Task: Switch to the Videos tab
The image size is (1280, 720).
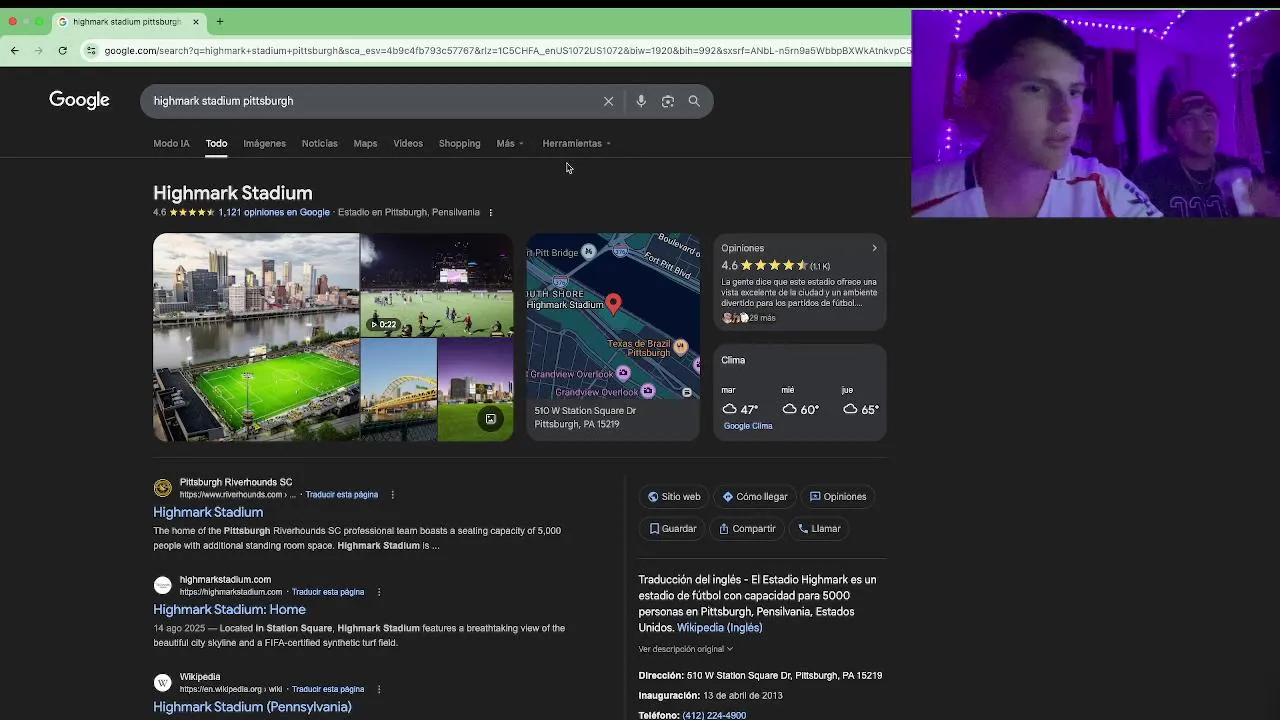Action: point(408,143)
